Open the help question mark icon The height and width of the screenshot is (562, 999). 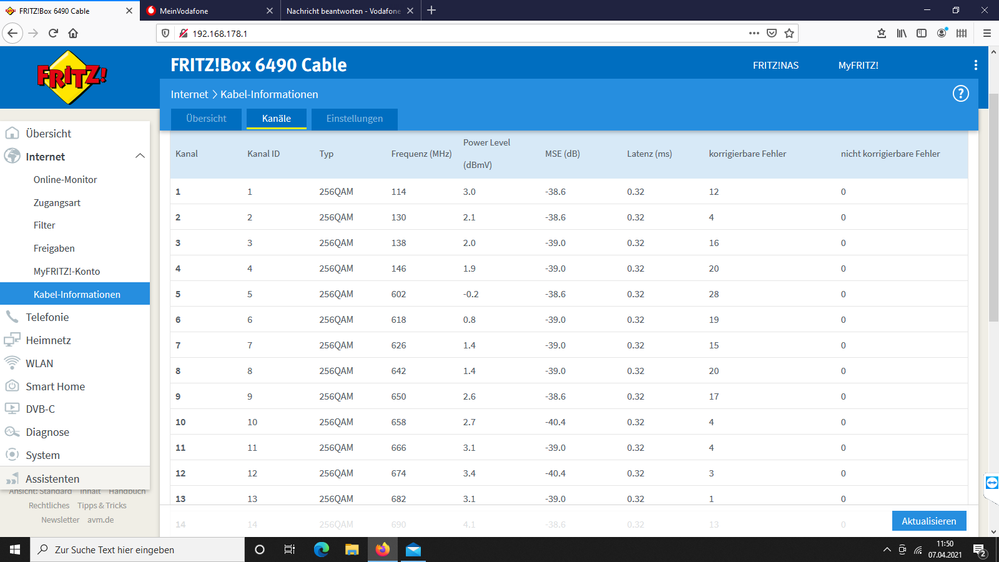[x=960, y=94]
